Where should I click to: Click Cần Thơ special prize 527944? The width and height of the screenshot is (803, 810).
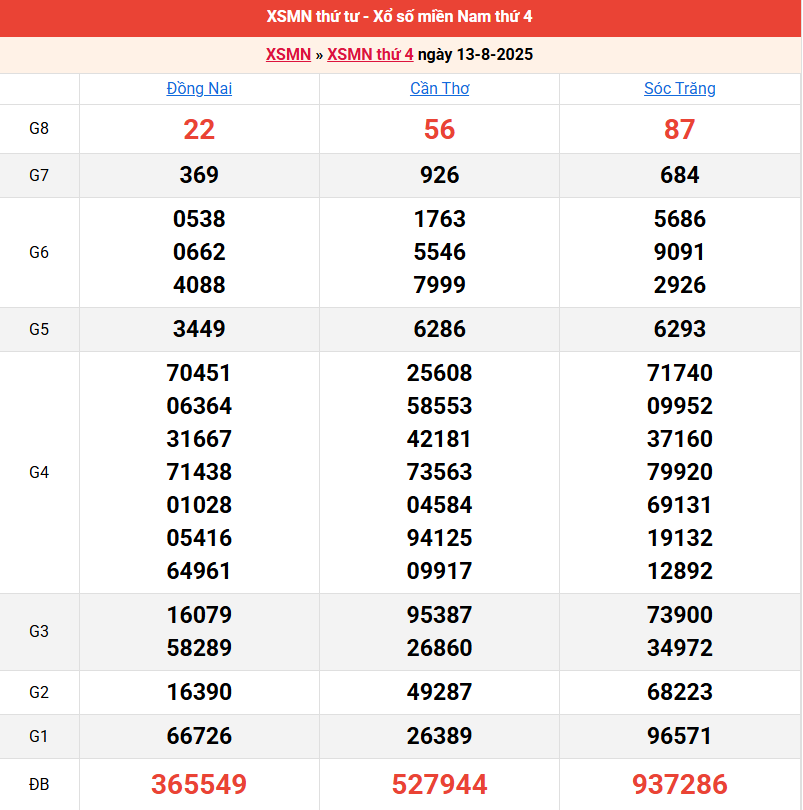(x=439, y=785)
